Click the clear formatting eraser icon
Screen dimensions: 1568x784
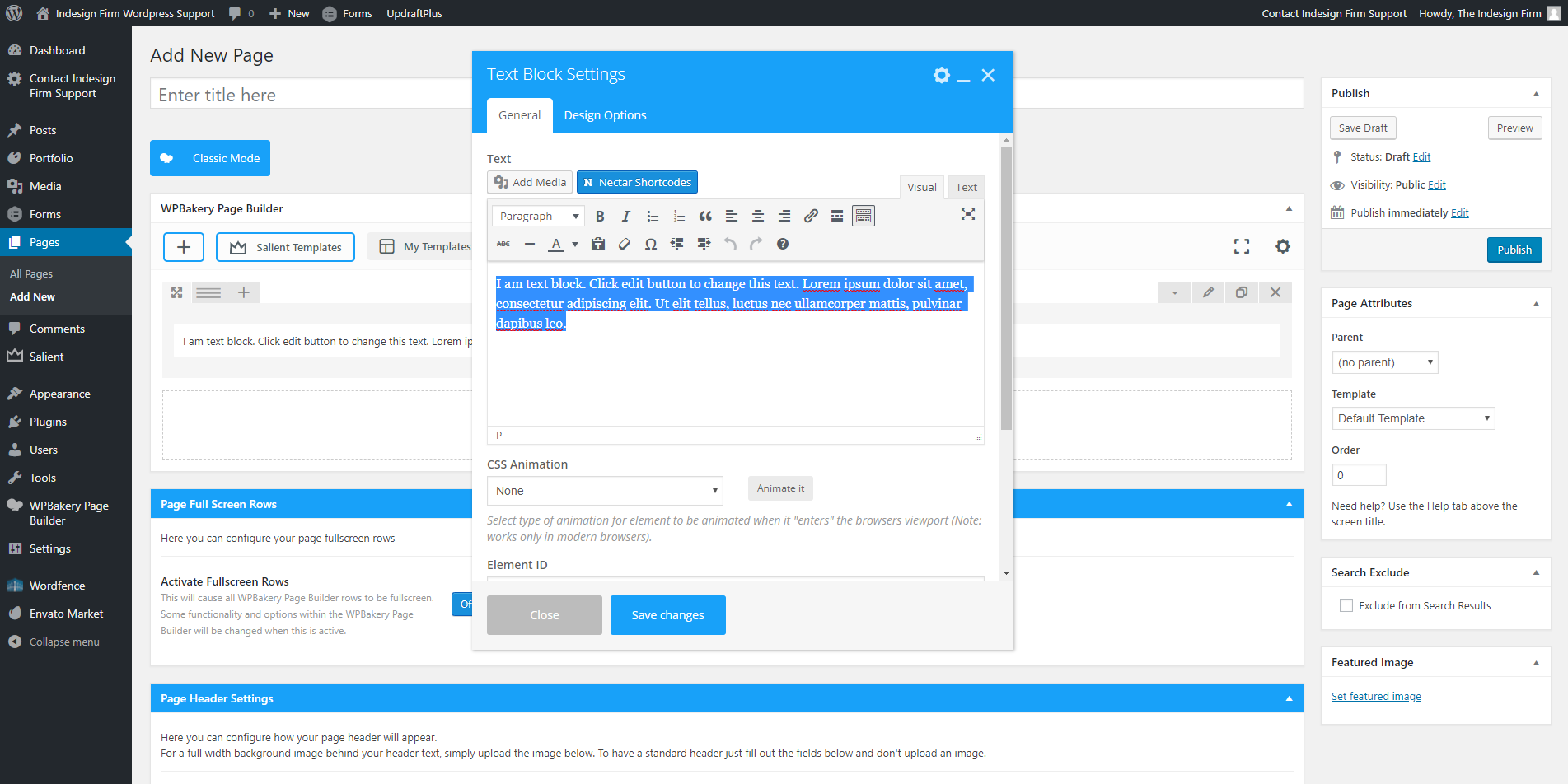[x=625, y=245]
